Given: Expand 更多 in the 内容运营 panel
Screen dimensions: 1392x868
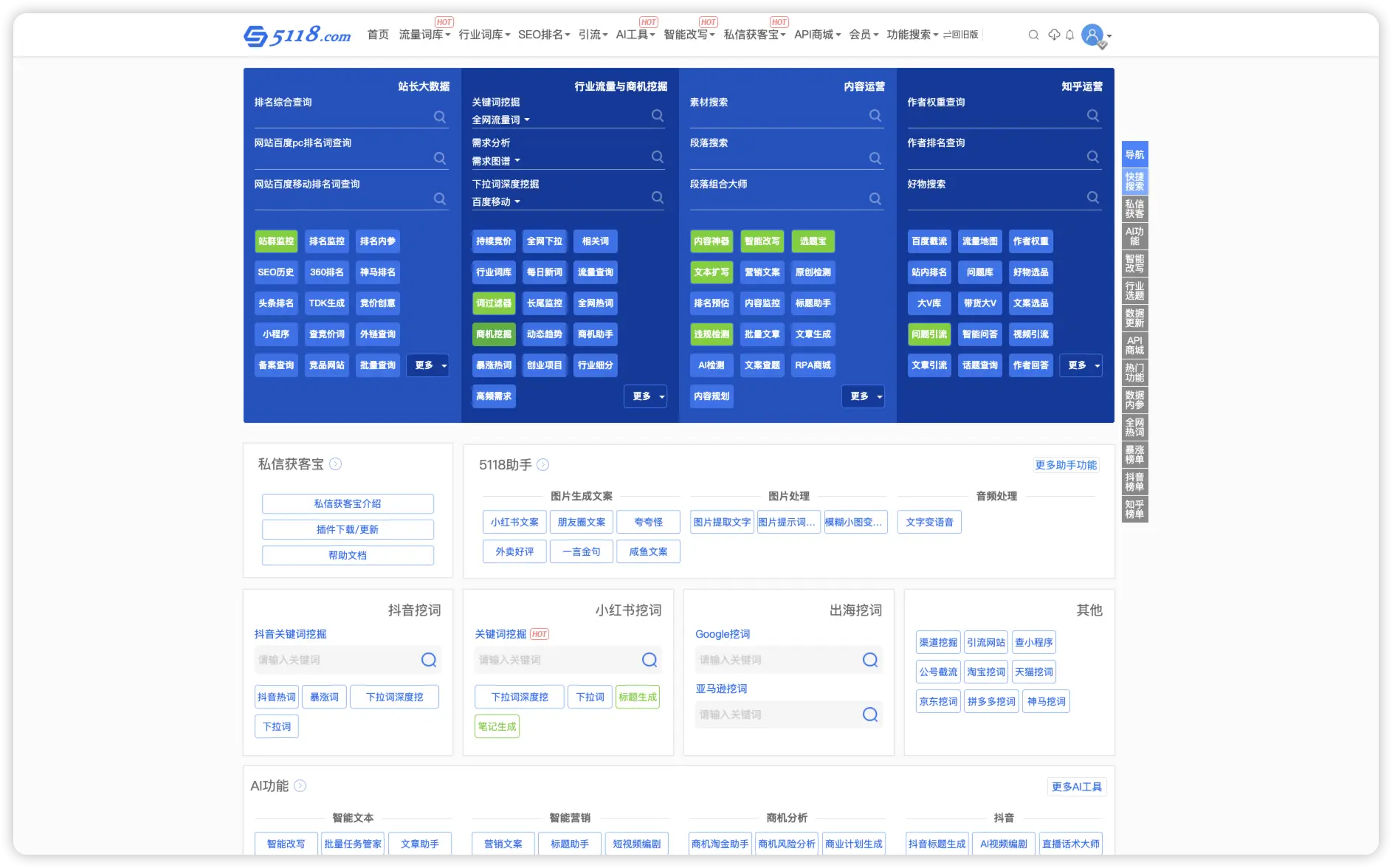Looking at the screenshot, I should 863,396.
